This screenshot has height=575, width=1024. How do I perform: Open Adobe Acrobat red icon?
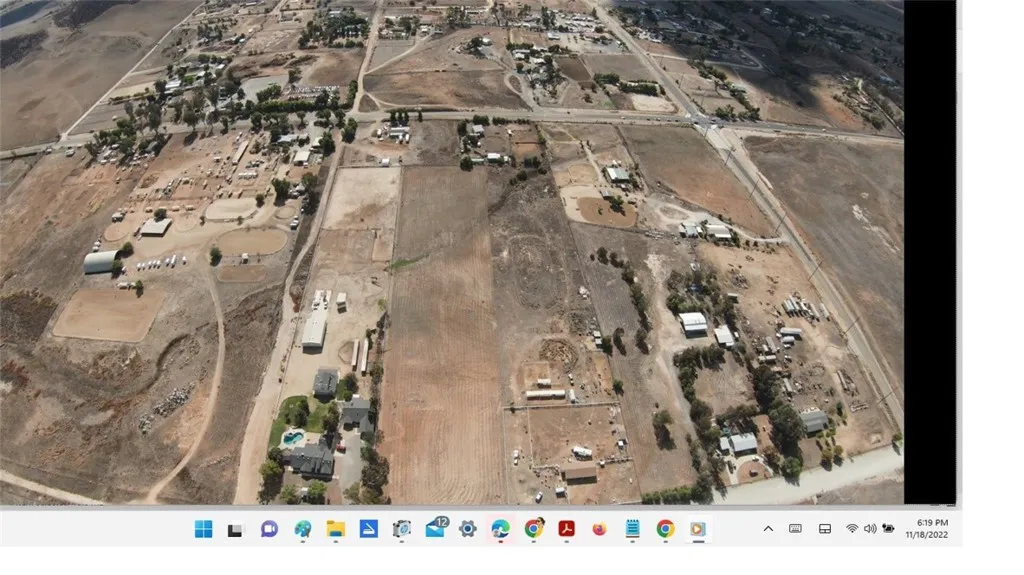566,529
